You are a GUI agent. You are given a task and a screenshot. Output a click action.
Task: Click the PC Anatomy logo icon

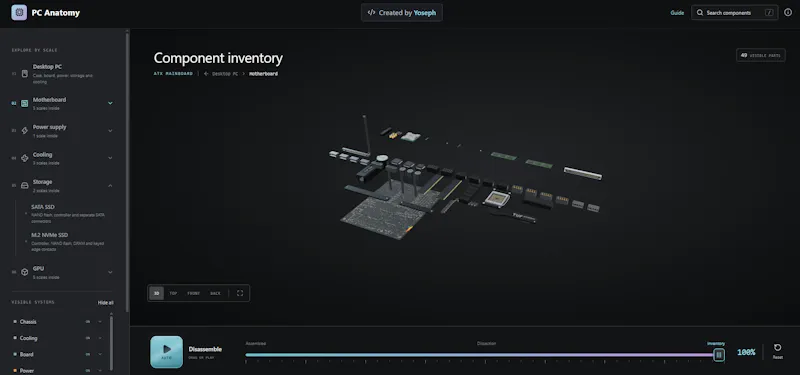[19, 13]
